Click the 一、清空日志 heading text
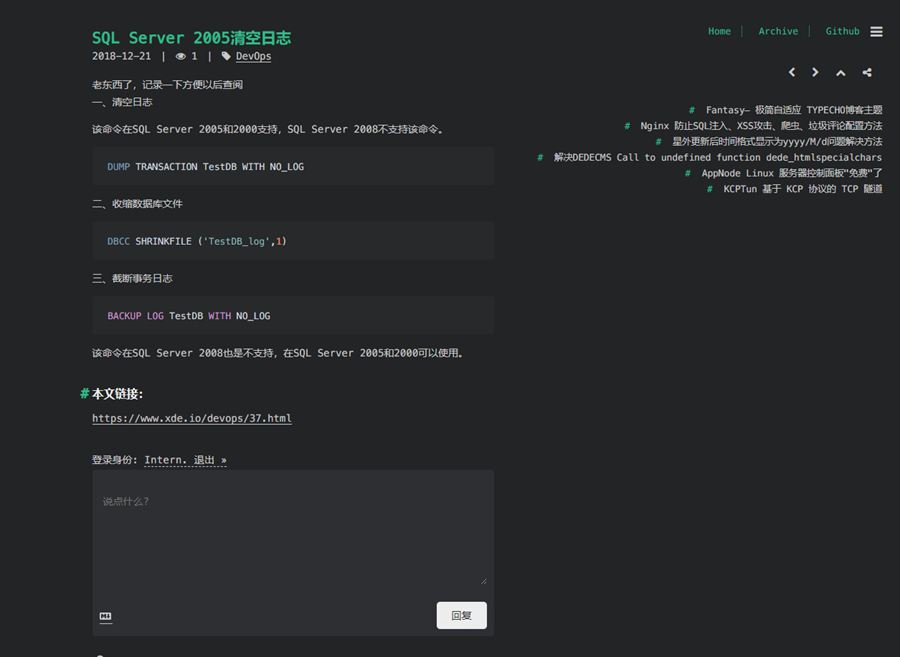This screenshot has width=900, height=657. coord(122,102)
